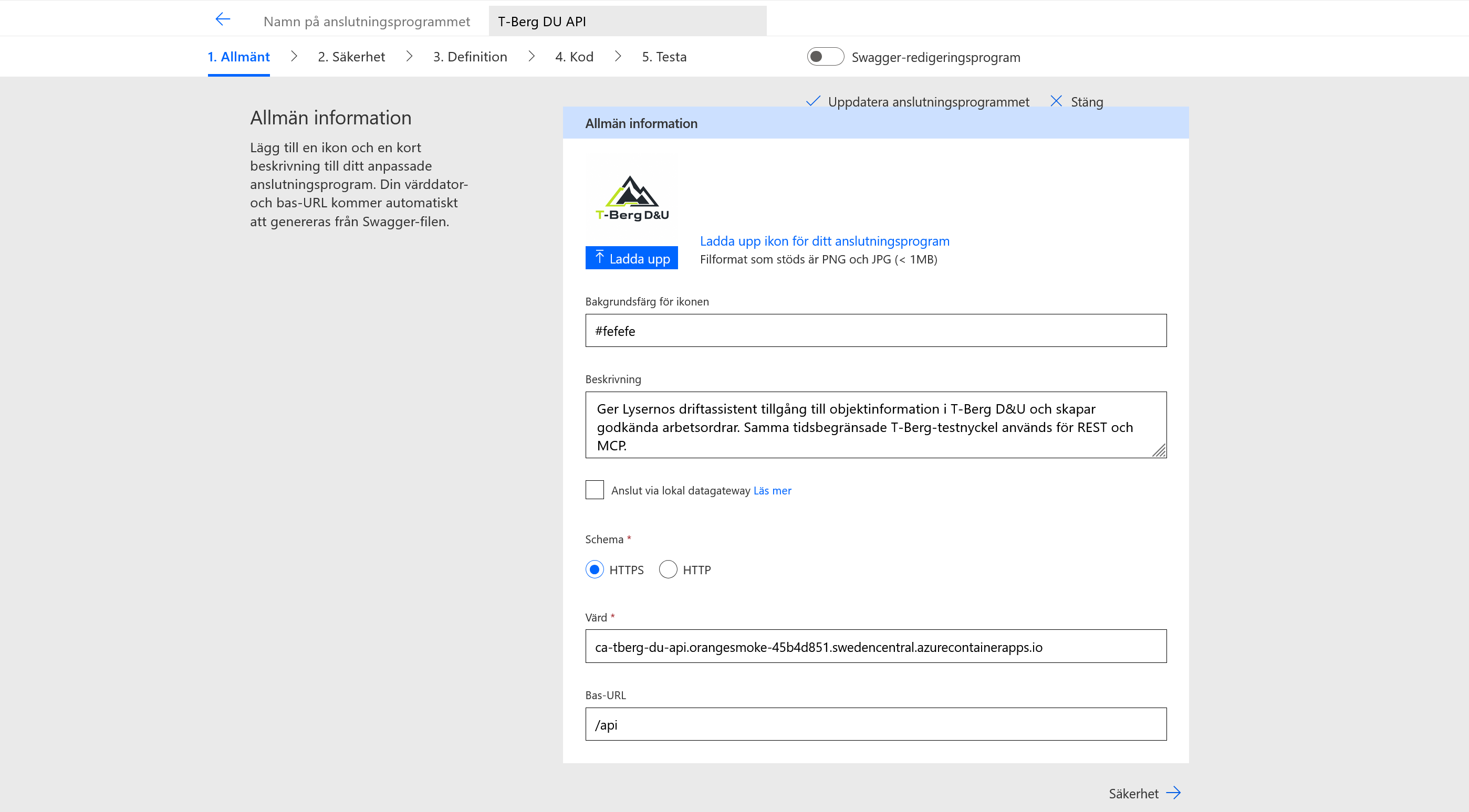Open the 5. Testa step
The image size is (1469, 812).
[x=664, y=57]
